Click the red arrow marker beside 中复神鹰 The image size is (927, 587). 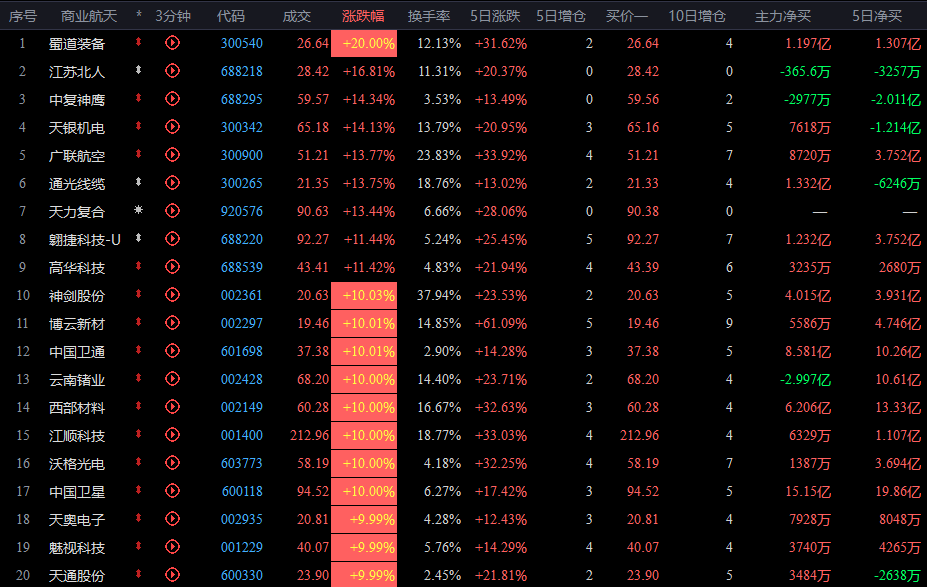[139, 99]
